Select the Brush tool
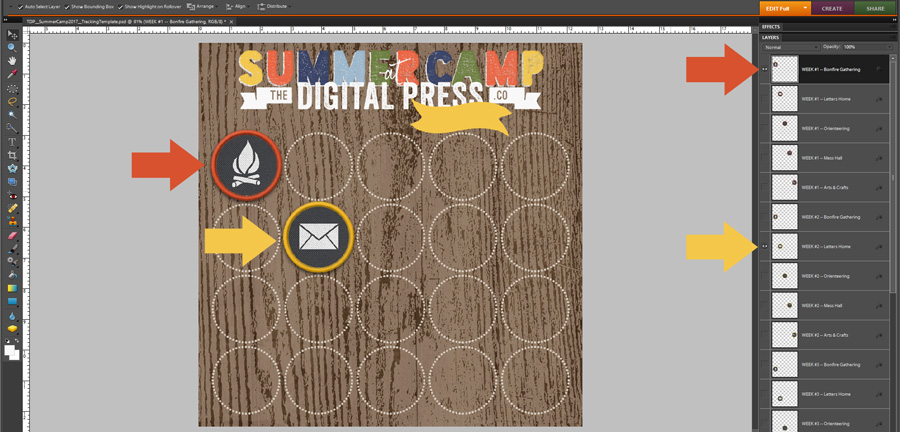The width and height of the screenshot is (900, 432). [x=12, y=248]
